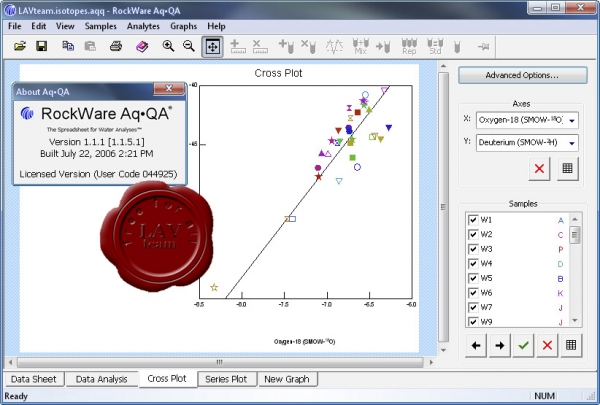Remove axis pair with the red X under Axes
600x405 pixels.
(x=539, y=168)
